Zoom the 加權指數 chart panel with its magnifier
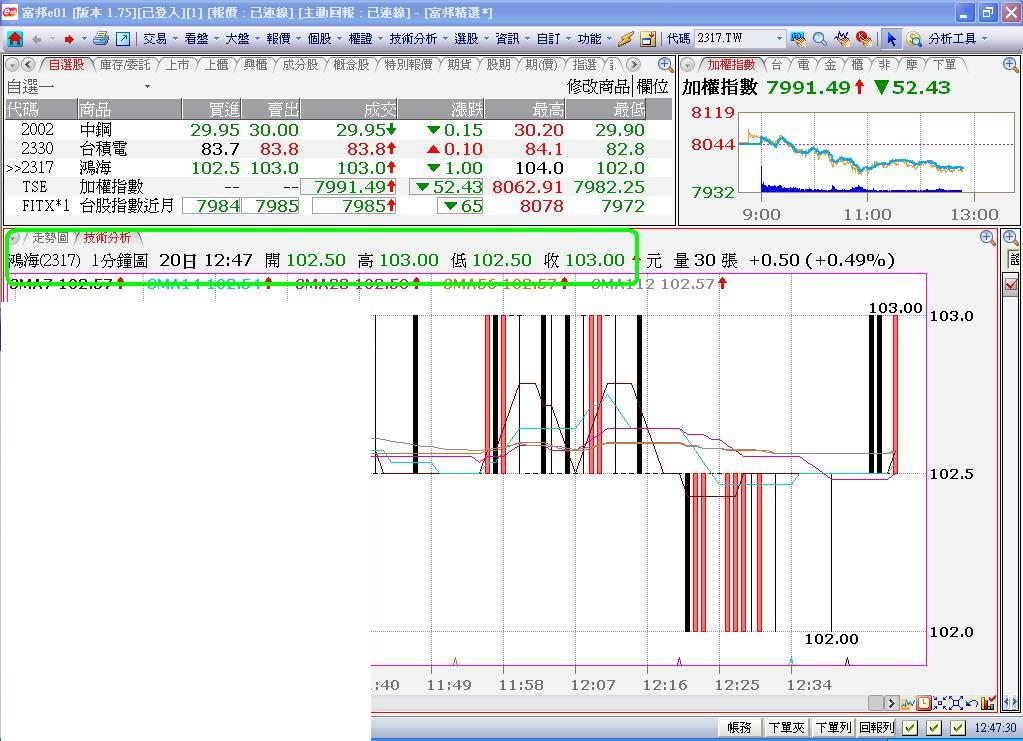1023x741 pixels. [1010, 65]
